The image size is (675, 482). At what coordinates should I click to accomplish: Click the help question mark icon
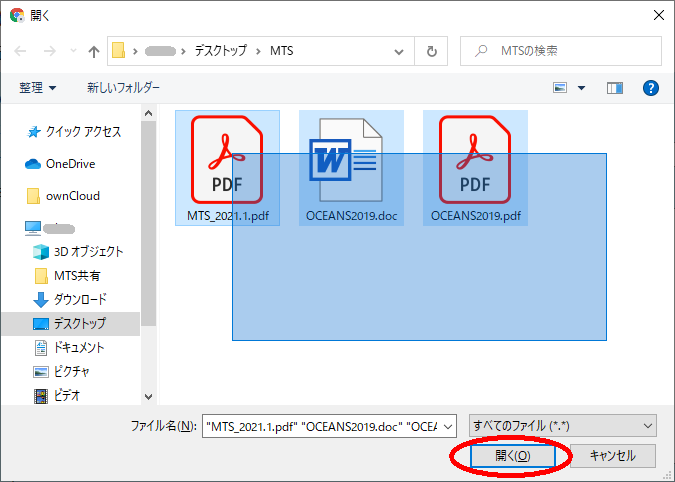pyautogui.click(x=650, y=88)
